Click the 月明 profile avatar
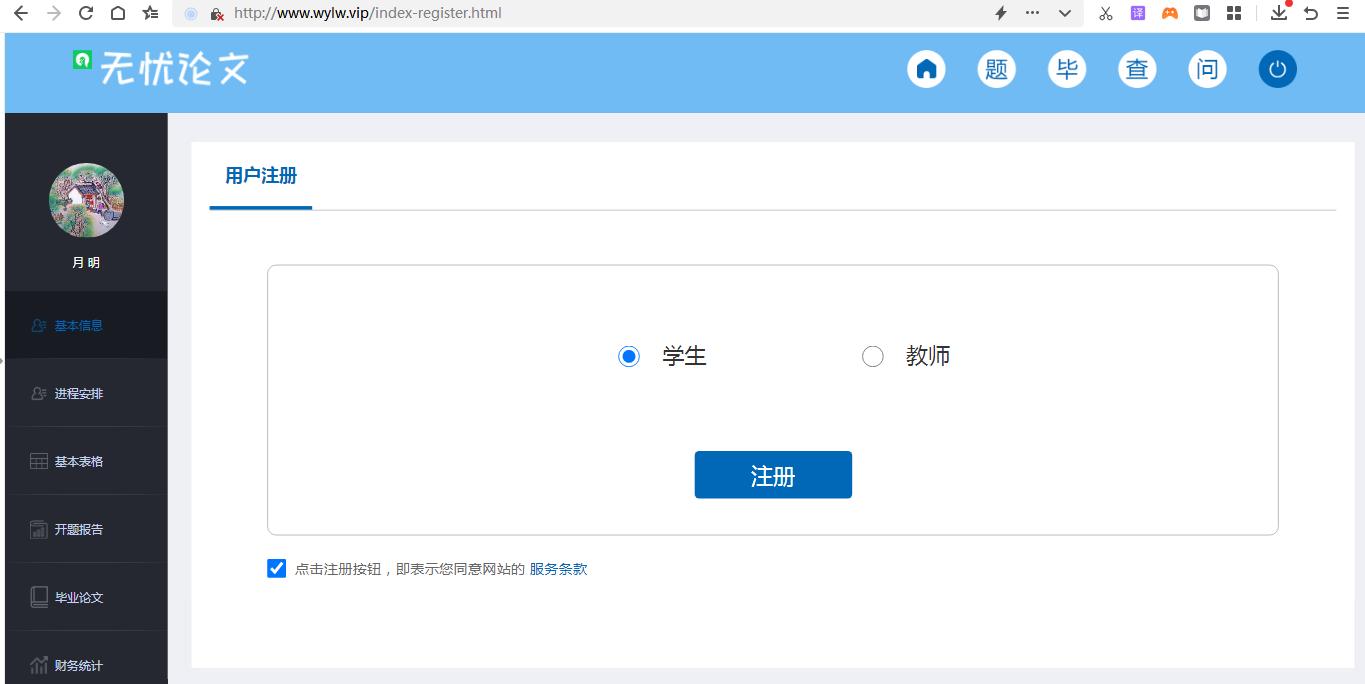1365x684 pixels. (x=86, y=200)
